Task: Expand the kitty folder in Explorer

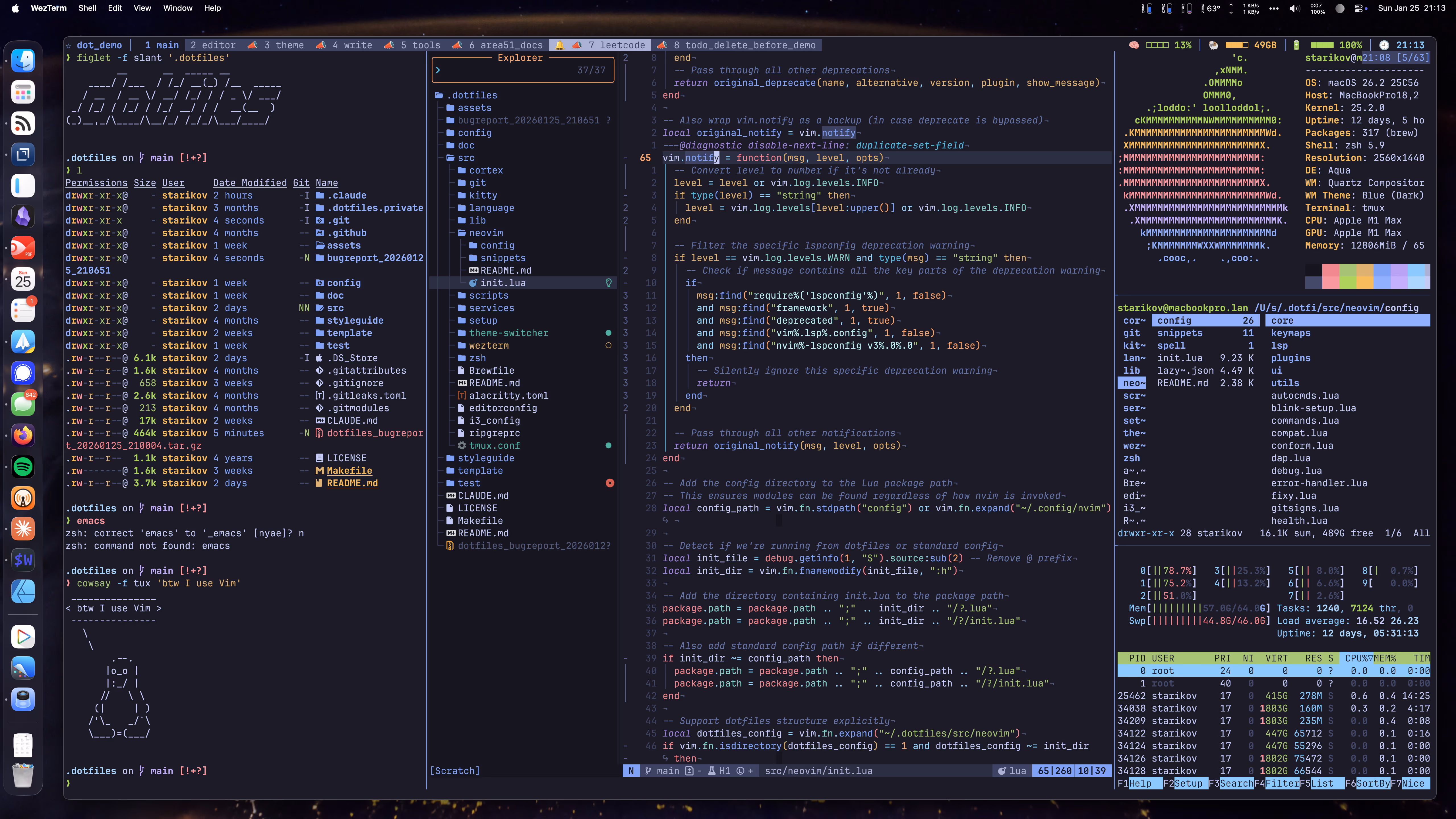Action: [x=478, y=196]
